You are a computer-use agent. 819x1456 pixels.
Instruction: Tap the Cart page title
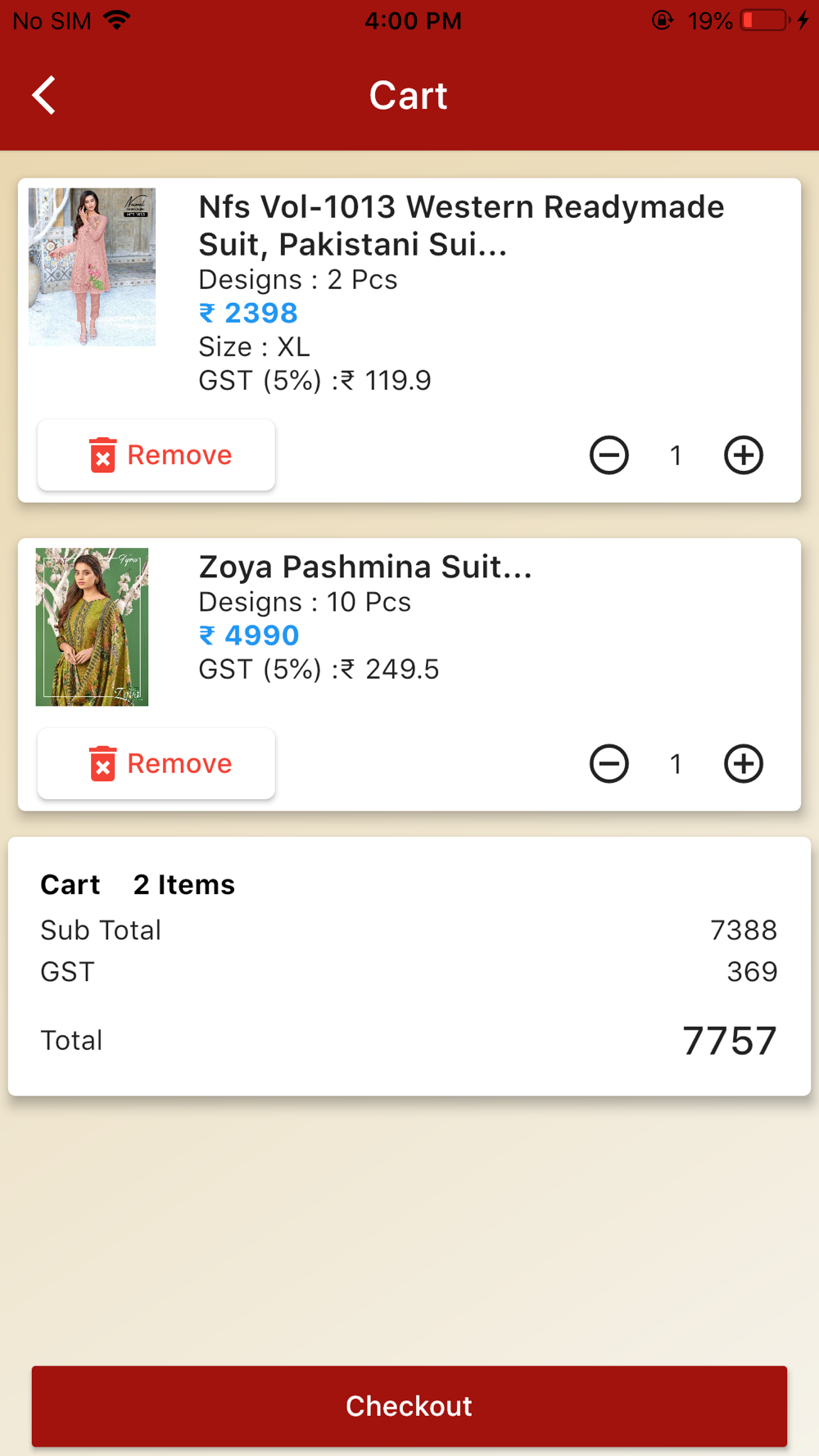(x=408, y=96)
